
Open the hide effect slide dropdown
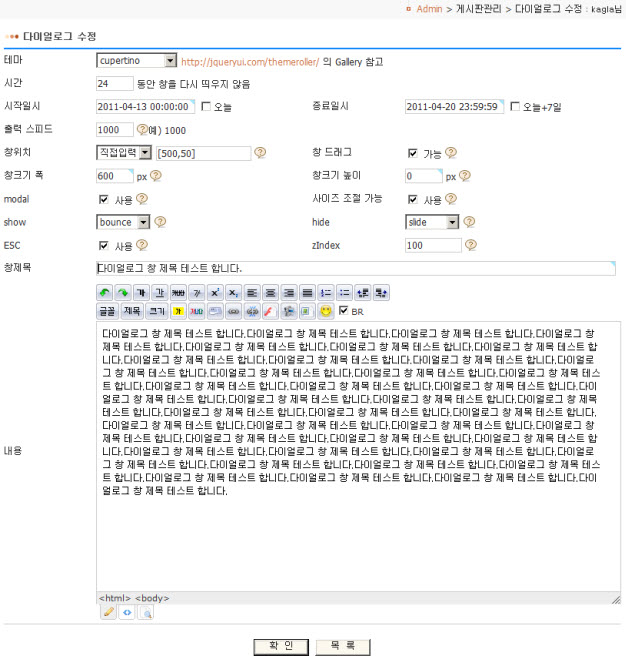[x=453, y=222]
